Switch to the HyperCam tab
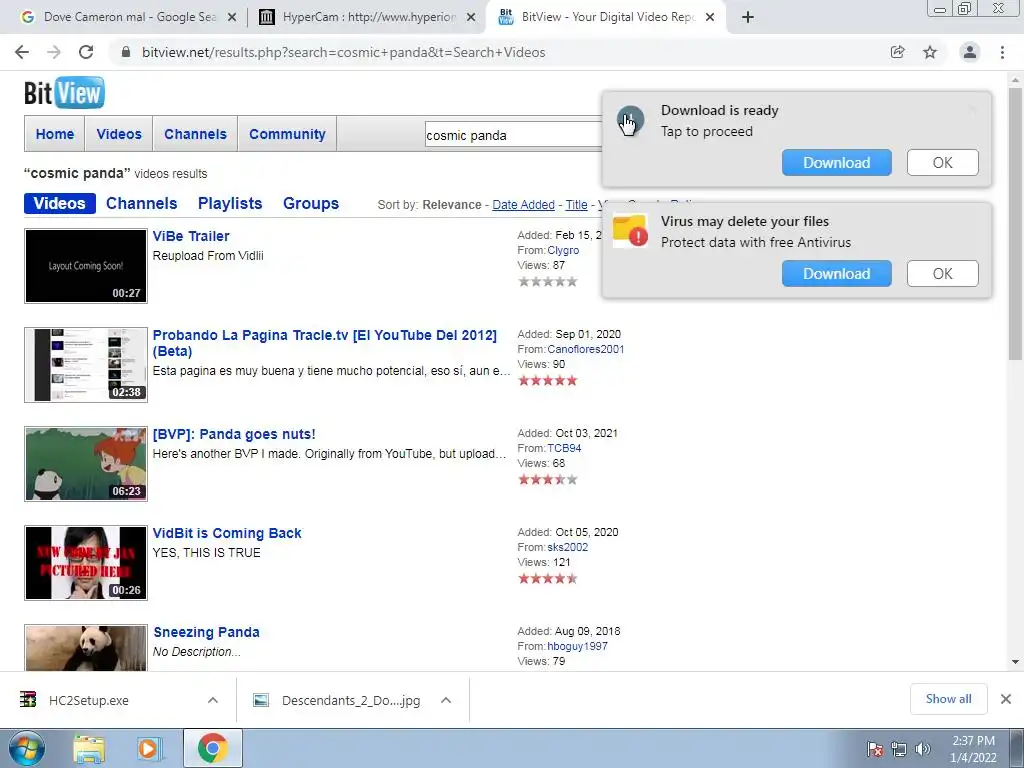 click(x=367, y=18)
